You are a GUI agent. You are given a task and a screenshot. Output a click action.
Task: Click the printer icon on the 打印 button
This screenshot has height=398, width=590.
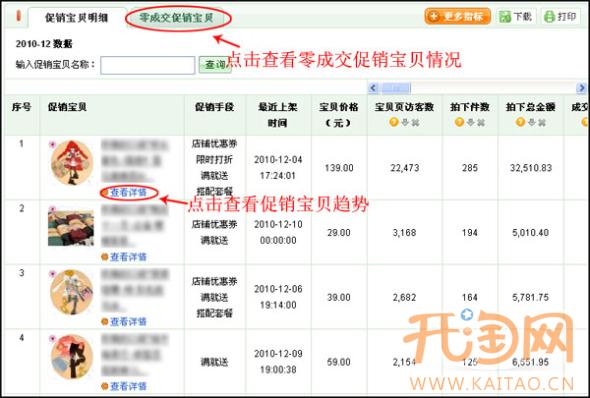pyautogui.click(x=550, y=17)
